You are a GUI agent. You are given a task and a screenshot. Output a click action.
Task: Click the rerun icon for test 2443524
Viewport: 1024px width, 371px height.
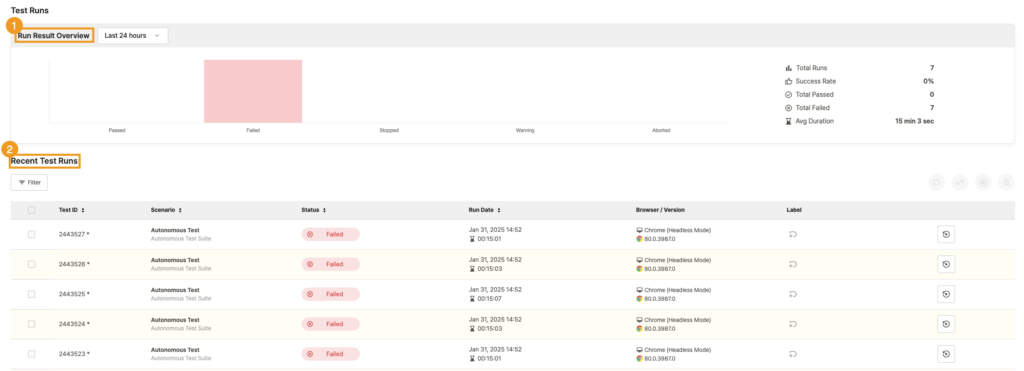[946, 323]
